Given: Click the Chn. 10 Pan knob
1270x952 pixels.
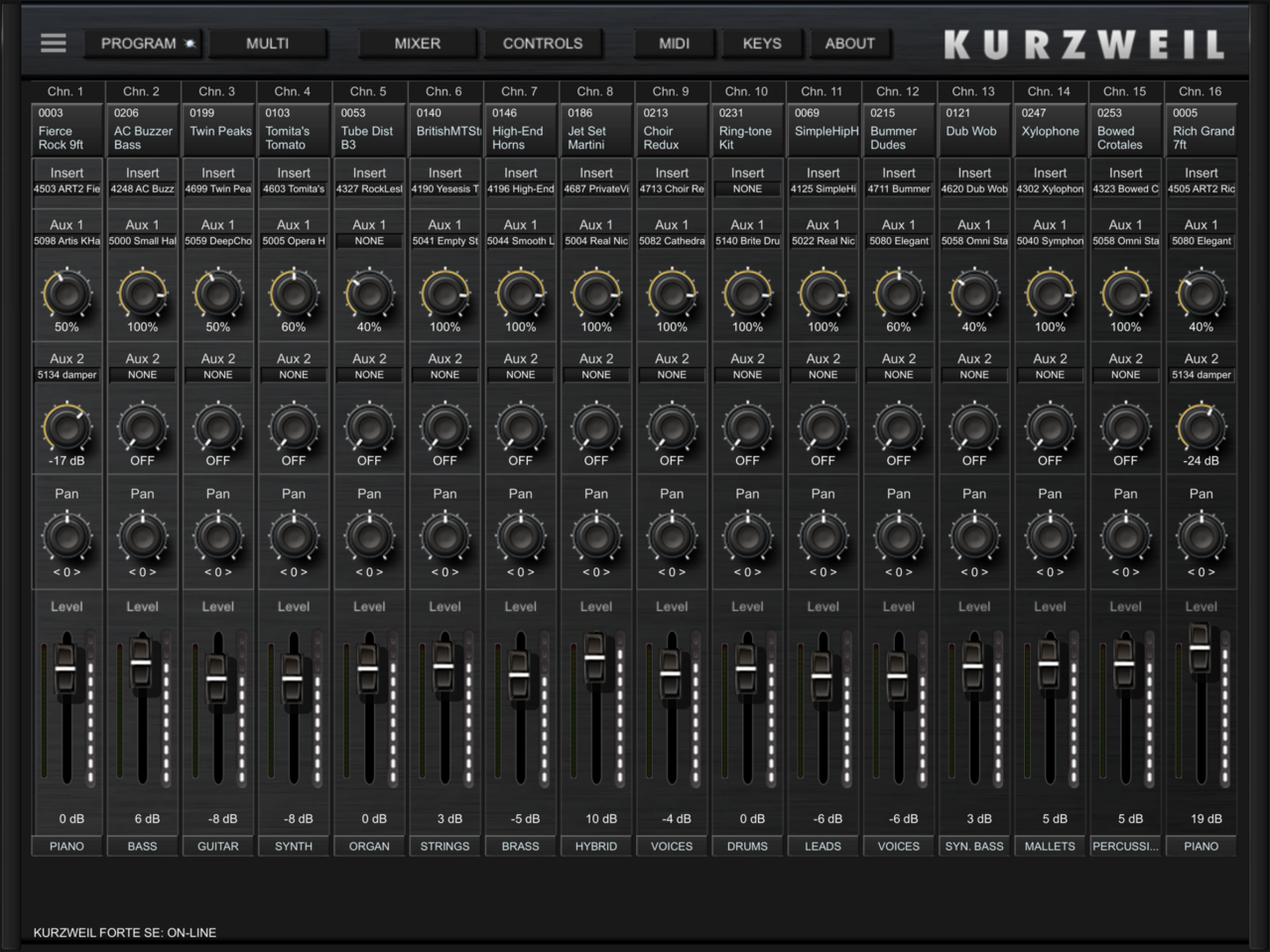Looking at the screenshot, I should (x=747, y=536).
